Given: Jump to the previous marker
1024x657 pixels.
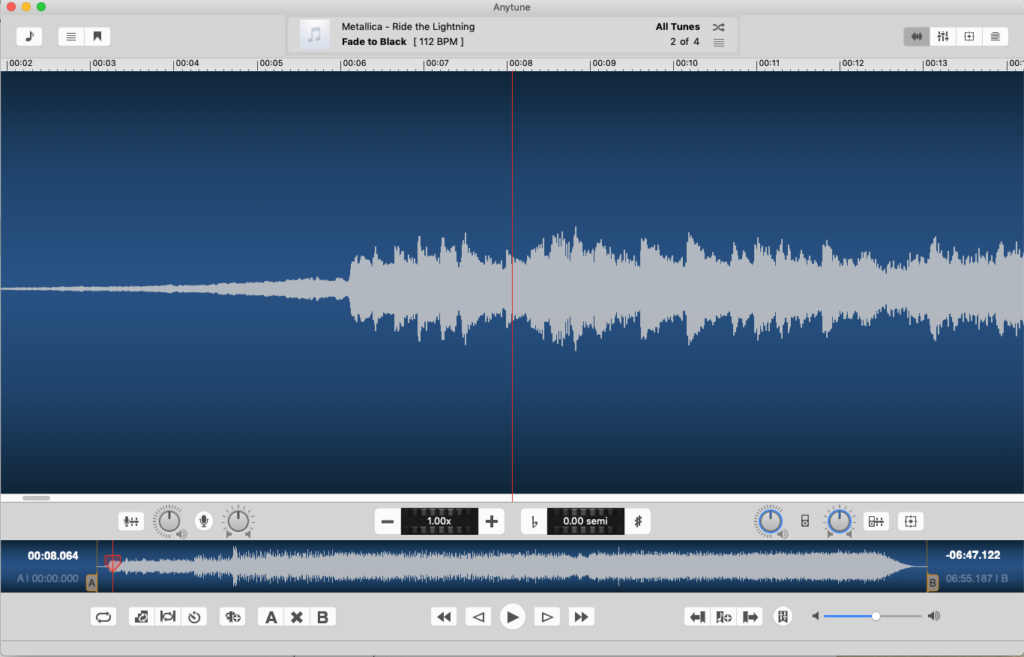Looking at the screenshot, I should point(697,617).
